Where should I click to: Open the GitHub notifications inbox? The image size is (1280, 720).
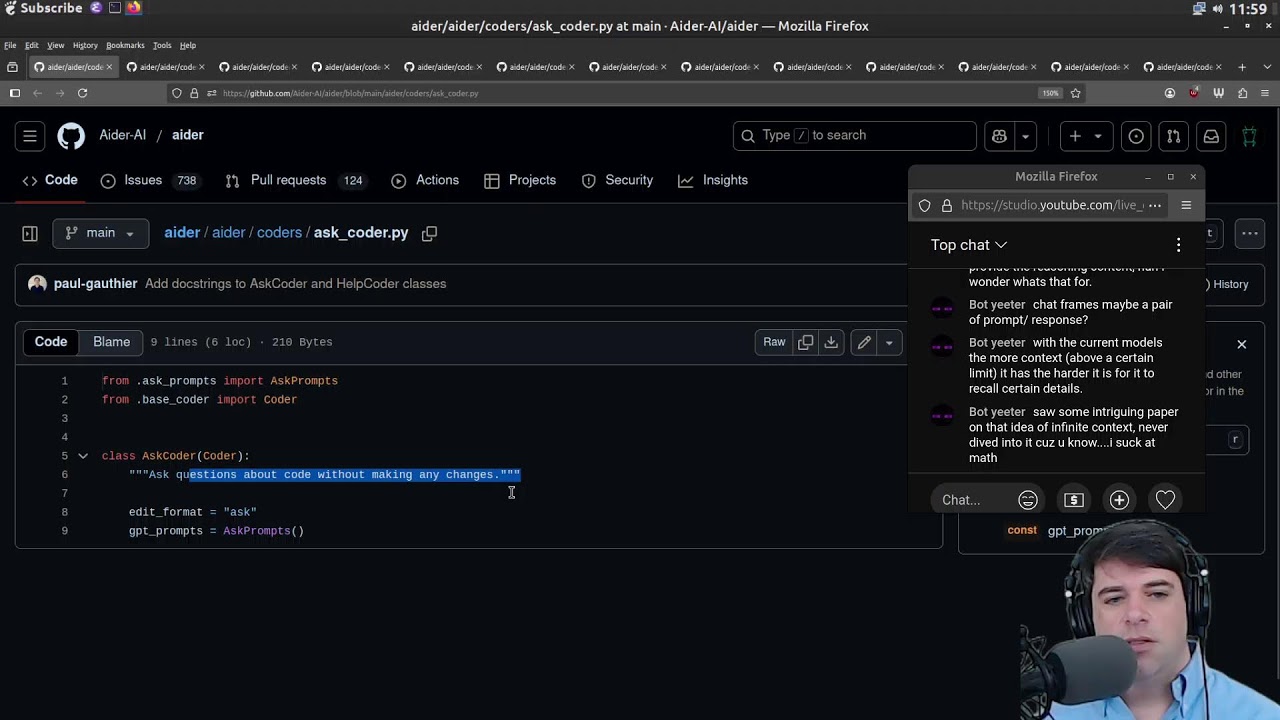1211,136
